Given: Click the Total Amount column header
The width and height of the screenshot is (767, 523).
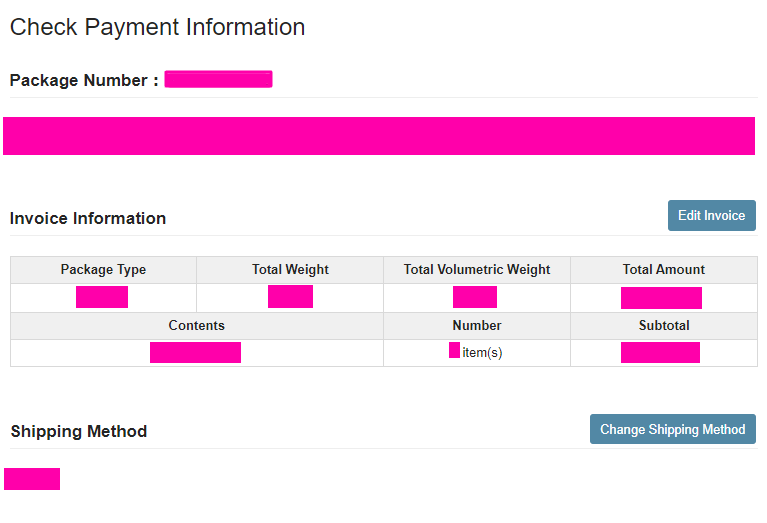Looking at the screenshot, I should pos(664,270).
